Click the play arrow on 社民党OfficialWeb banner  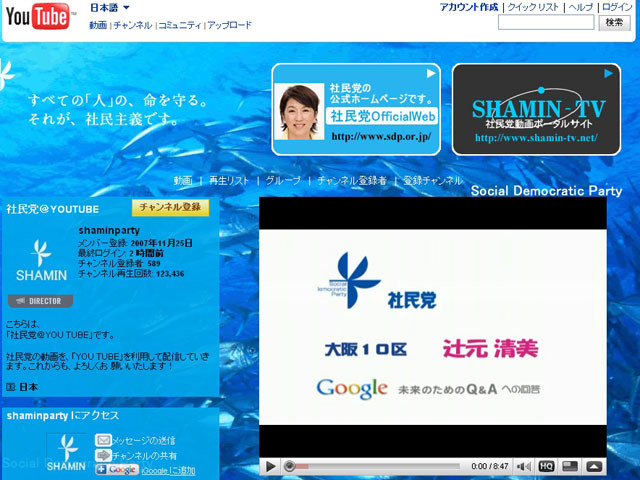coord(431,73)
